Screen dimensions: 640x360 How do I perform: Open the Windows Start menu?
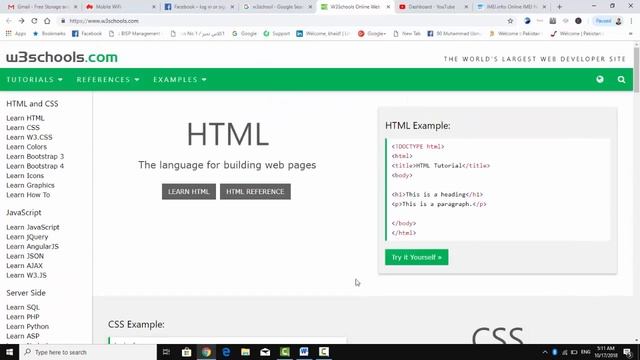coord(9,352)
